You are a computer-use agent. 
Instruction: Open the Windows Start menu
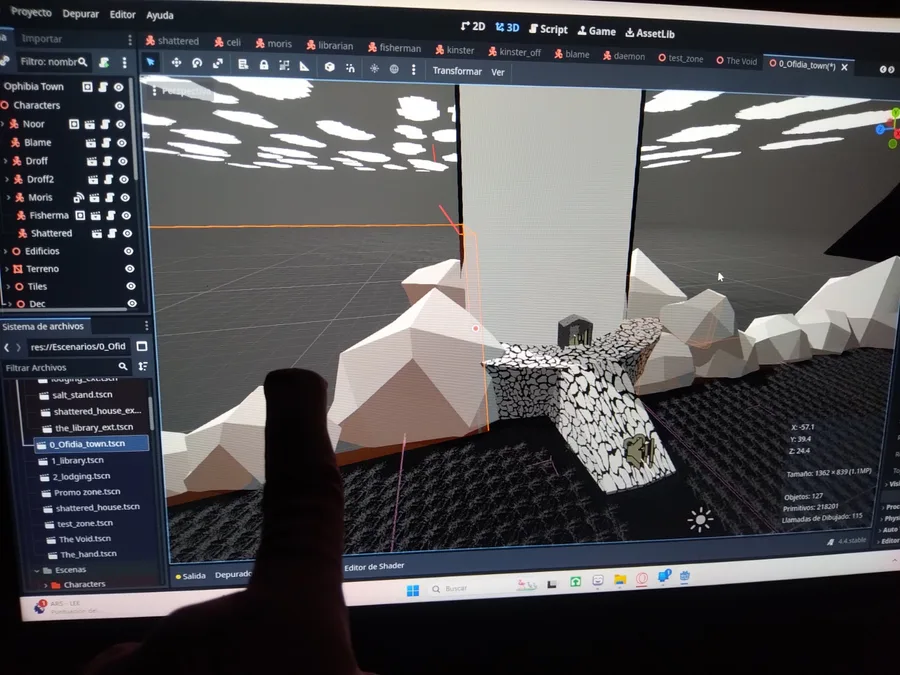pos(413,591)
